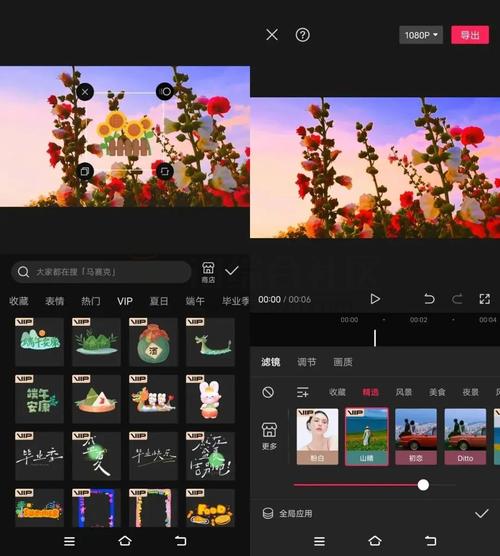
Task: Switch to the 画质 quality tab
Action: click(343, 362)
